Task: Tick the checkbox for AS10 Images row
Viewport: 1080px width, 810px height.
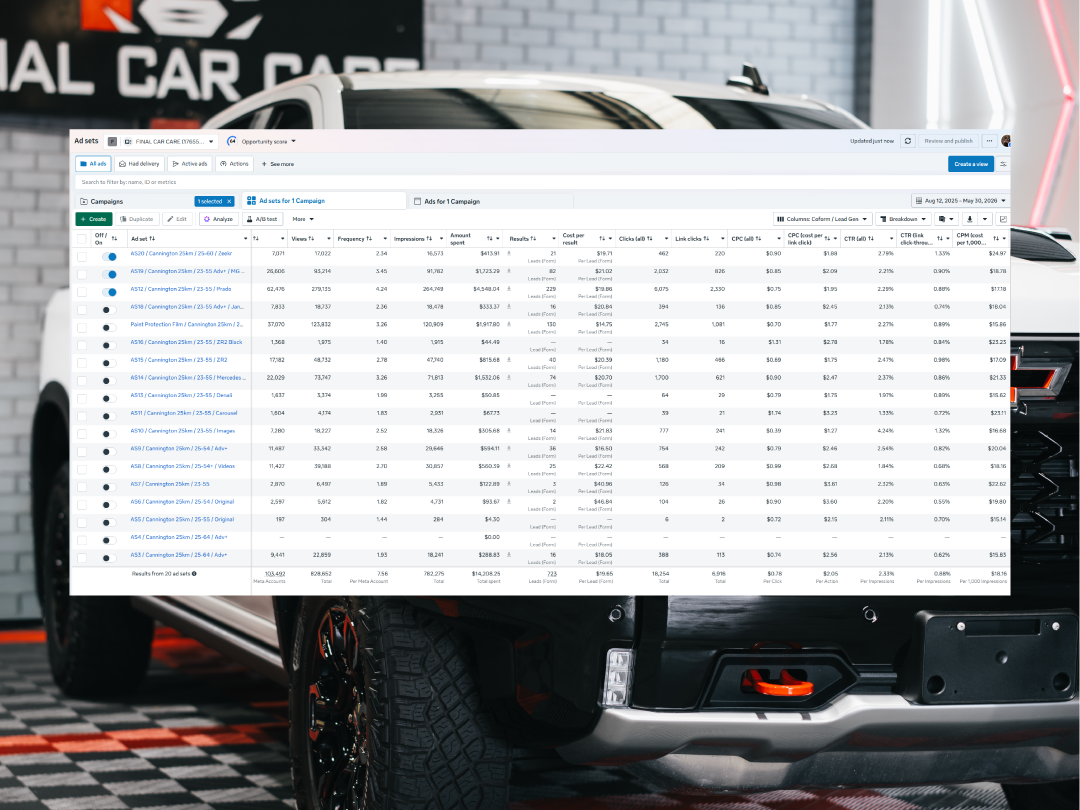Action: (82, 434)
